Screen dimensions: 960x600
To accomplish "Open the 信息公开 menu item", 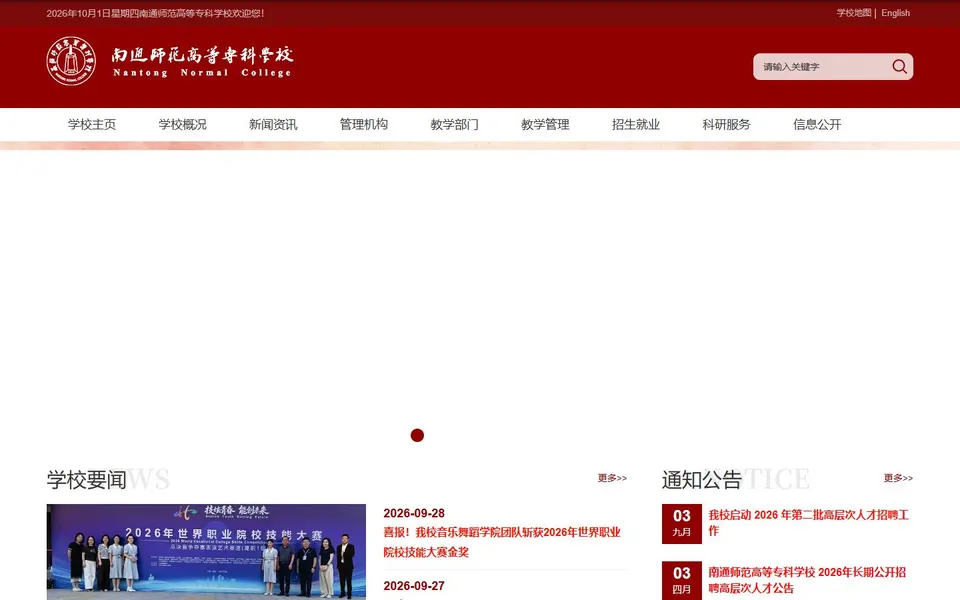I will pos(817,124).
